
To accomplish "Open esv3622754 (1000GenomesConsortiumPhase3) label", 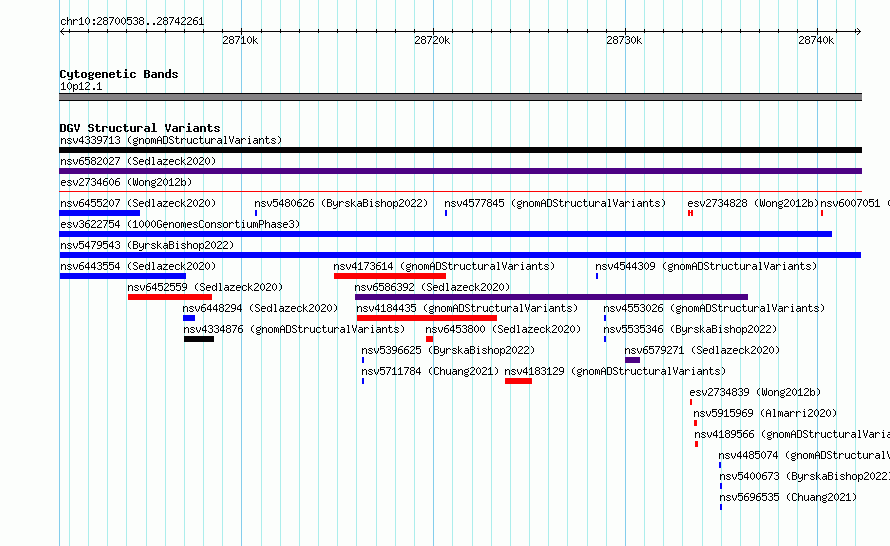I will (x=180, y=224).
